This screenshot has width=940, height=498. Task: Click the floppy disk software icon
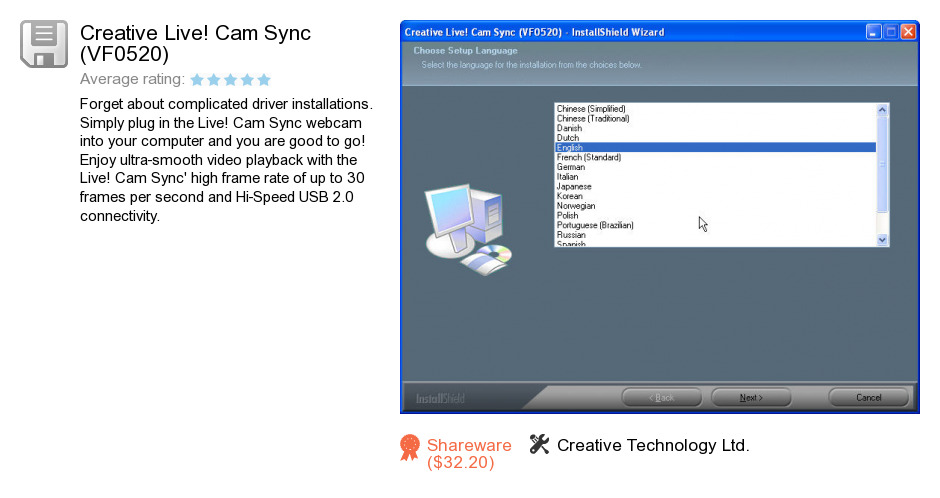44,44
